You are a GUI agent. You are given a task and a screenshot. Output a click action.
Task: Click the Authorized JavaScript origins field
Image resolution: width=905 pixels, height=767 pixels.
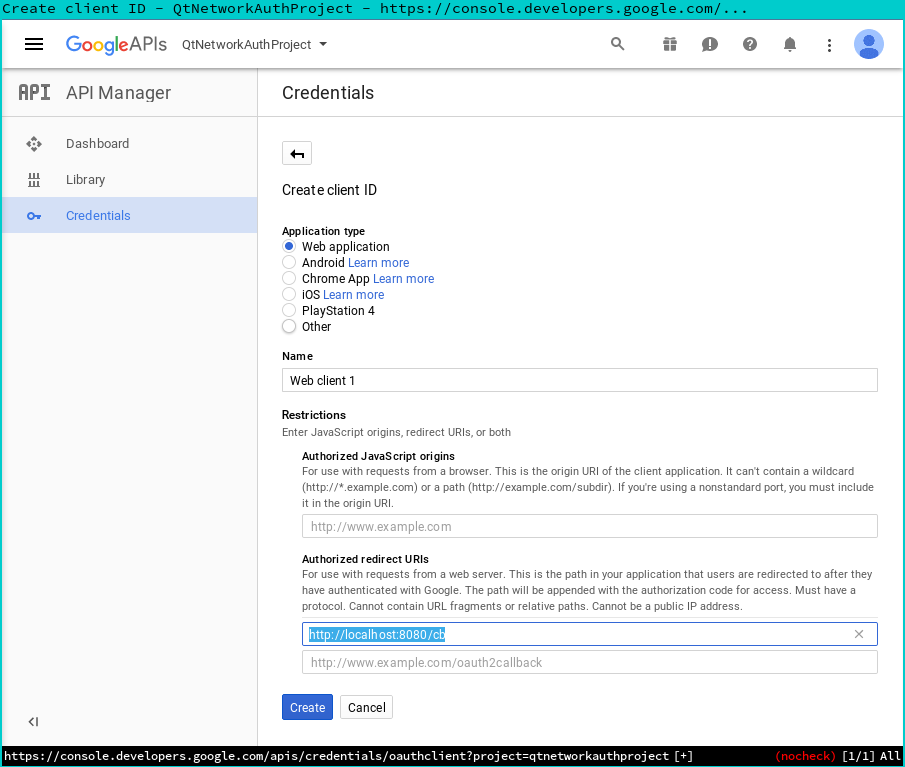tap(589, 526)
